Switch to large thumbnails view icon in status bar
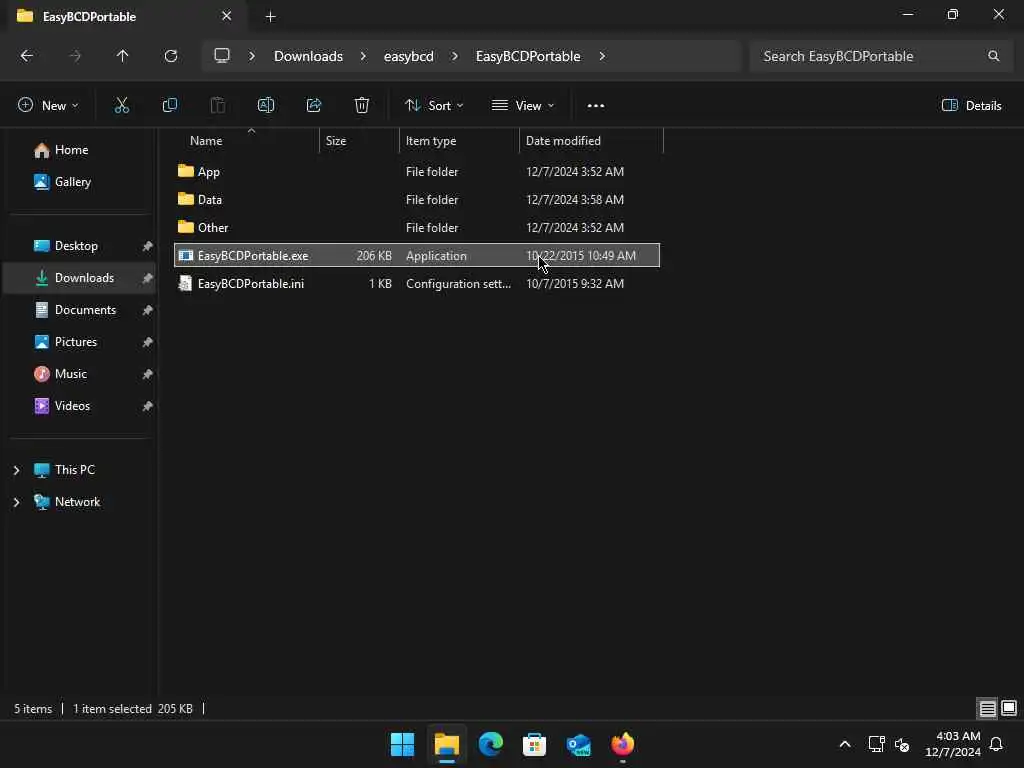The width and height of the screenshot is (1024, 768). pos(1009,709)
